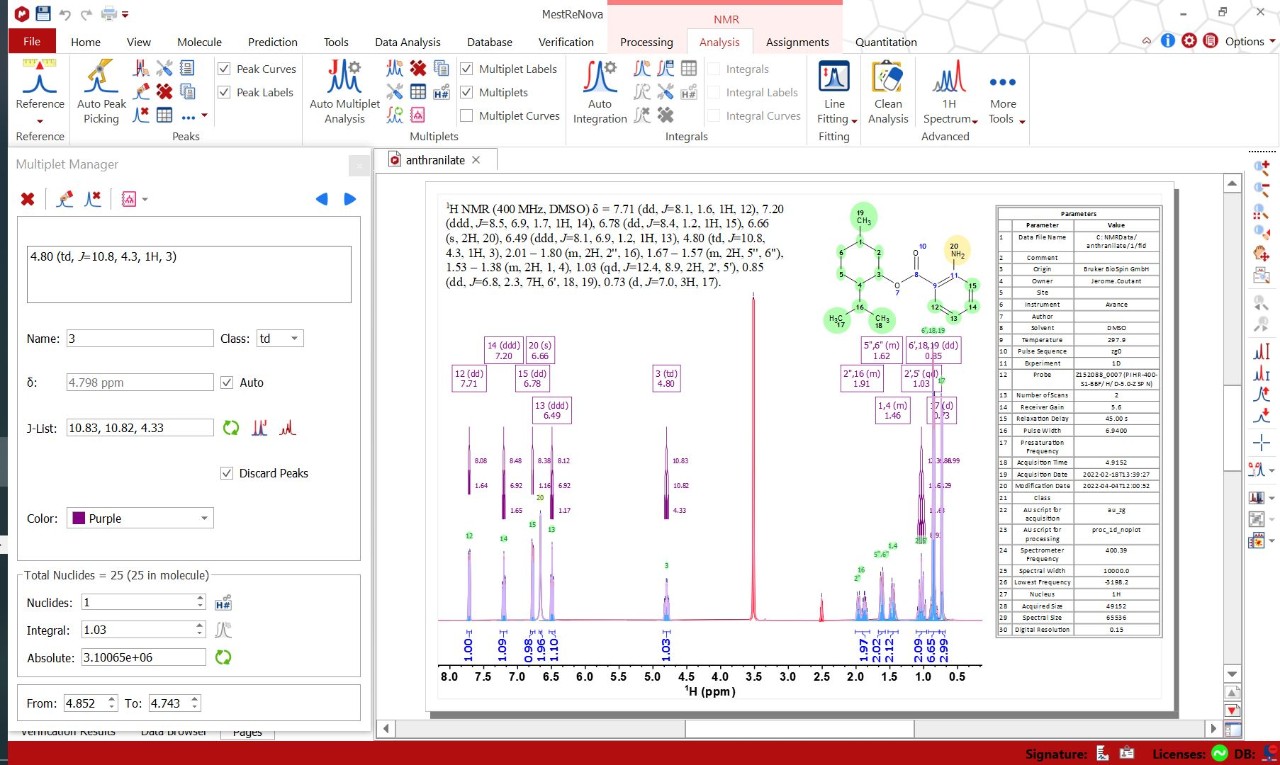Viewport: 1280px width, 765px height.
Task: Open the Line Fitting tool
Action: pos(833,95)
